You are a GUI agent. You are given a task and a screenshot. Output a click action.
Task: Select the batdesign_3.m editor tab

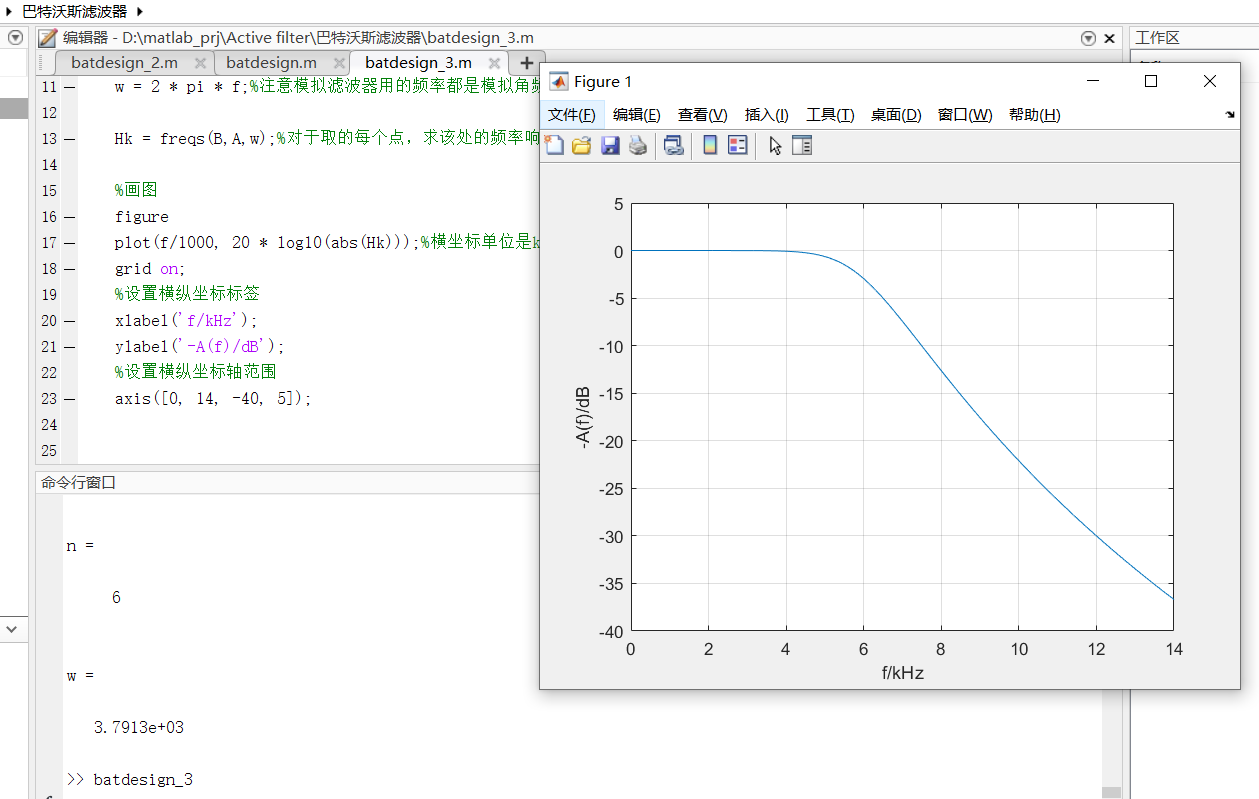click(418, 63)
